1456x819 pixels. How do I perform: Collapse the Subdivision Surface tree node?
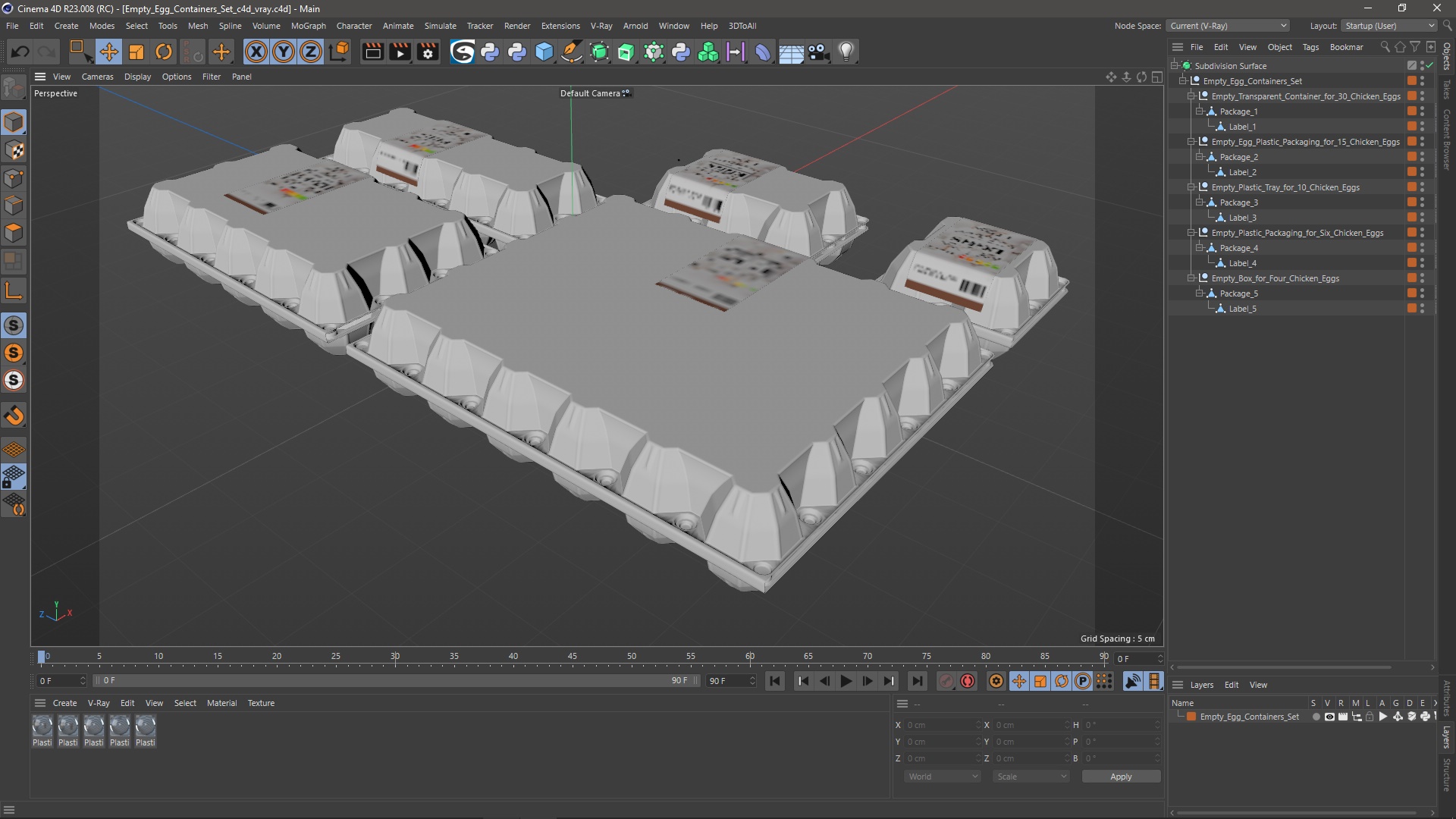coord(1174,66)
